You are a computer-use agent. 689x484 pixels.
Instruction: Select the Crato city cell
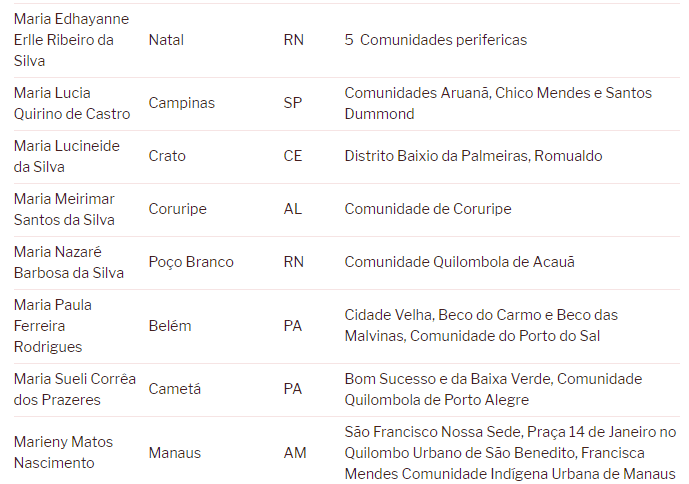click(x=167, y=156)
